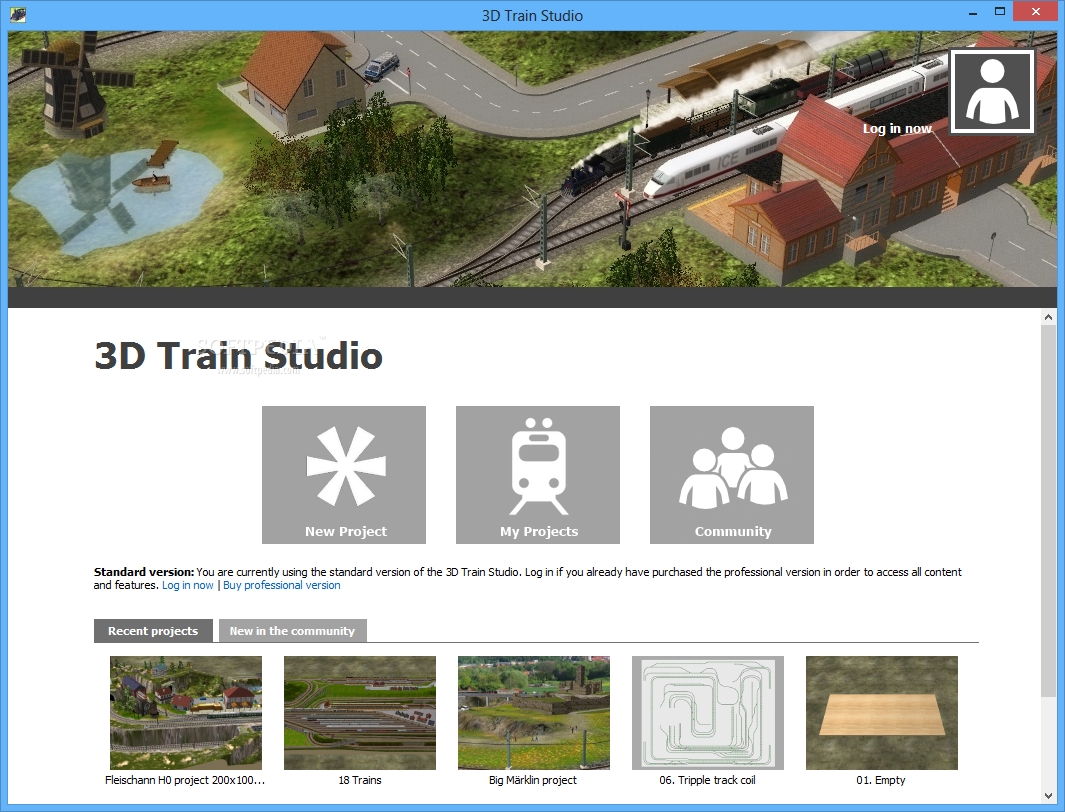Open the Community people tile

pos(732,475)
